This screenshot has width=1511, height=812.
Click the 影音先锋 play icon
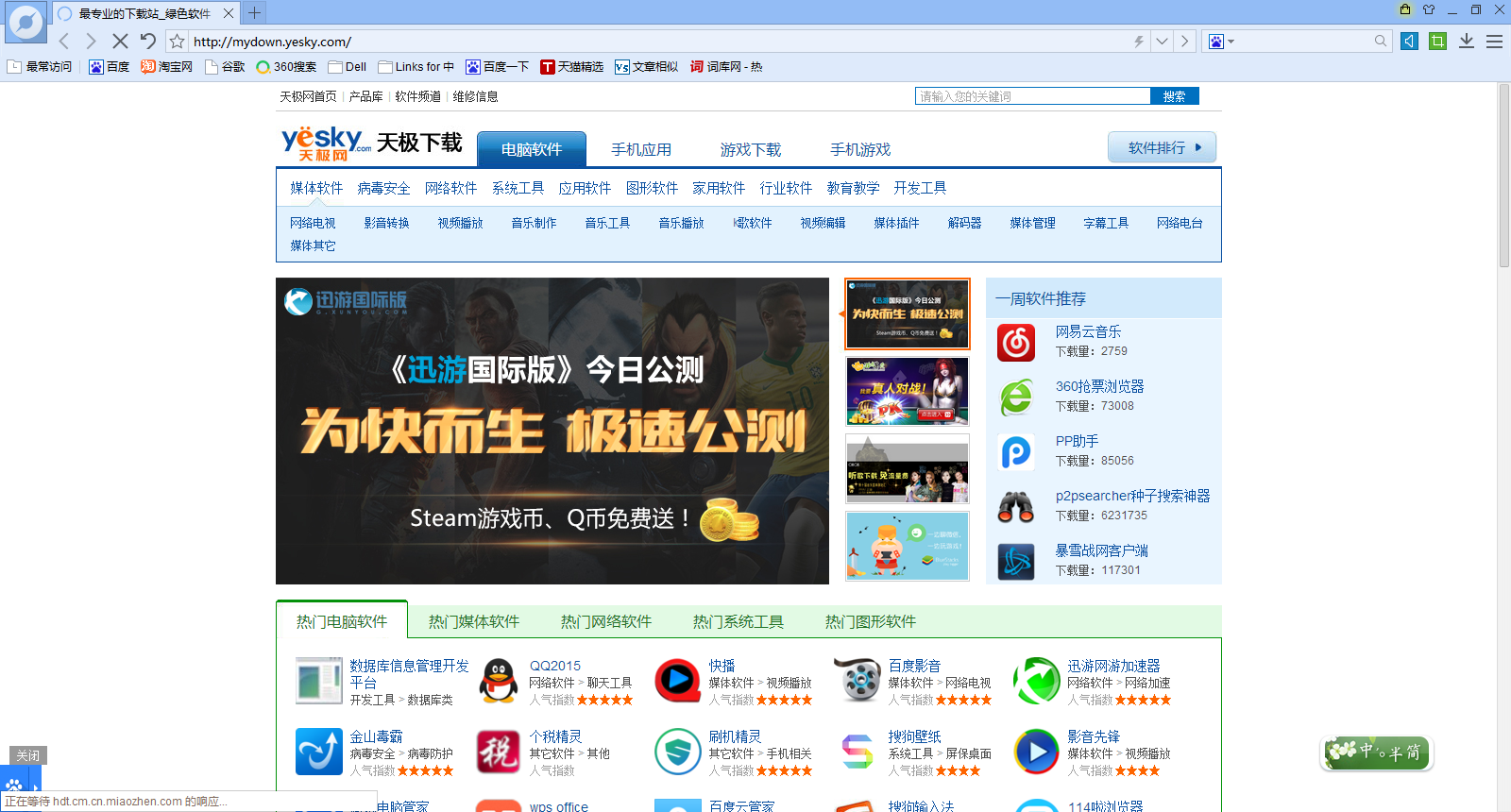[1036, 752]
